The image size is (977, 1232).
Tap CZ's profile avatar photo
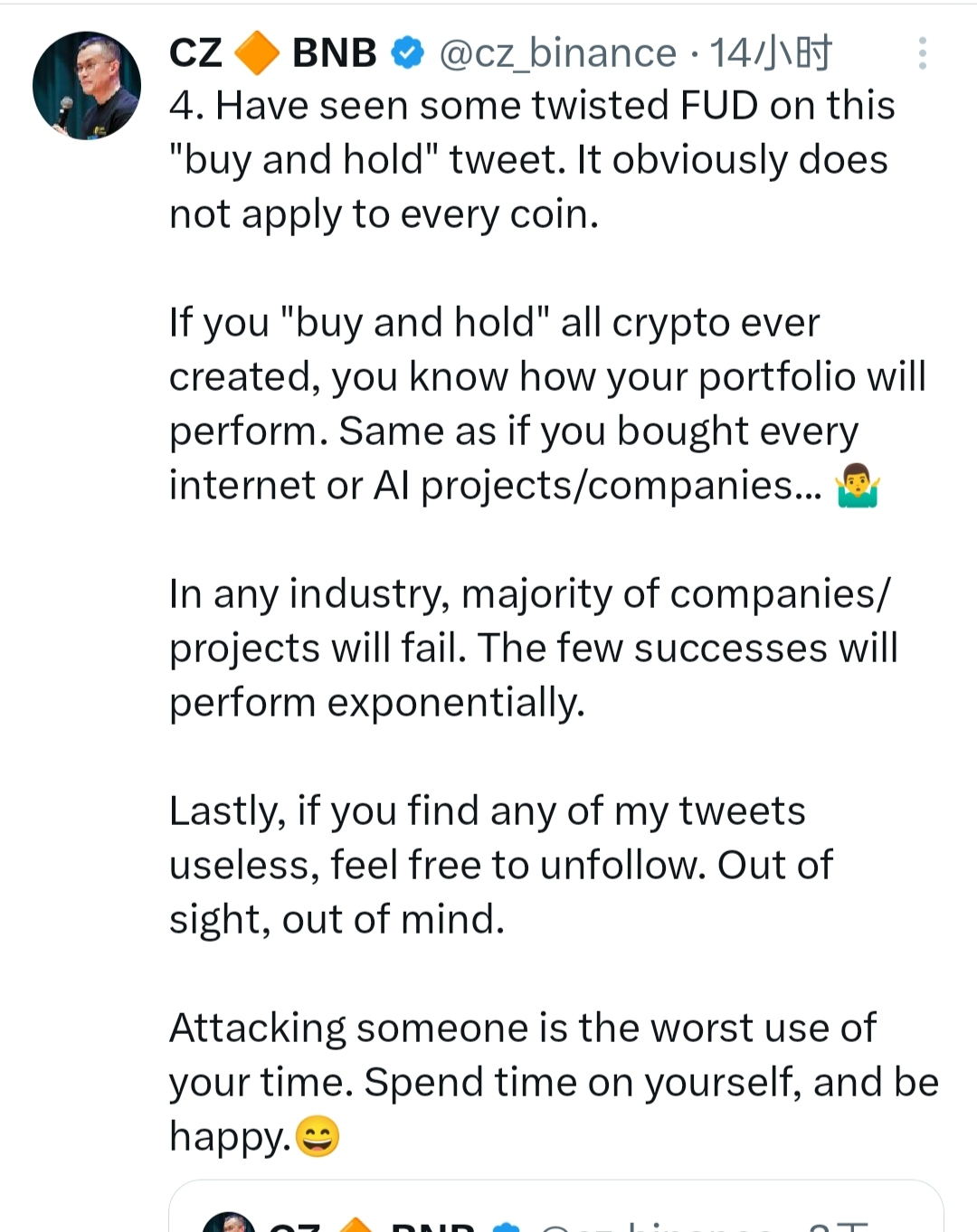(87, 86)
